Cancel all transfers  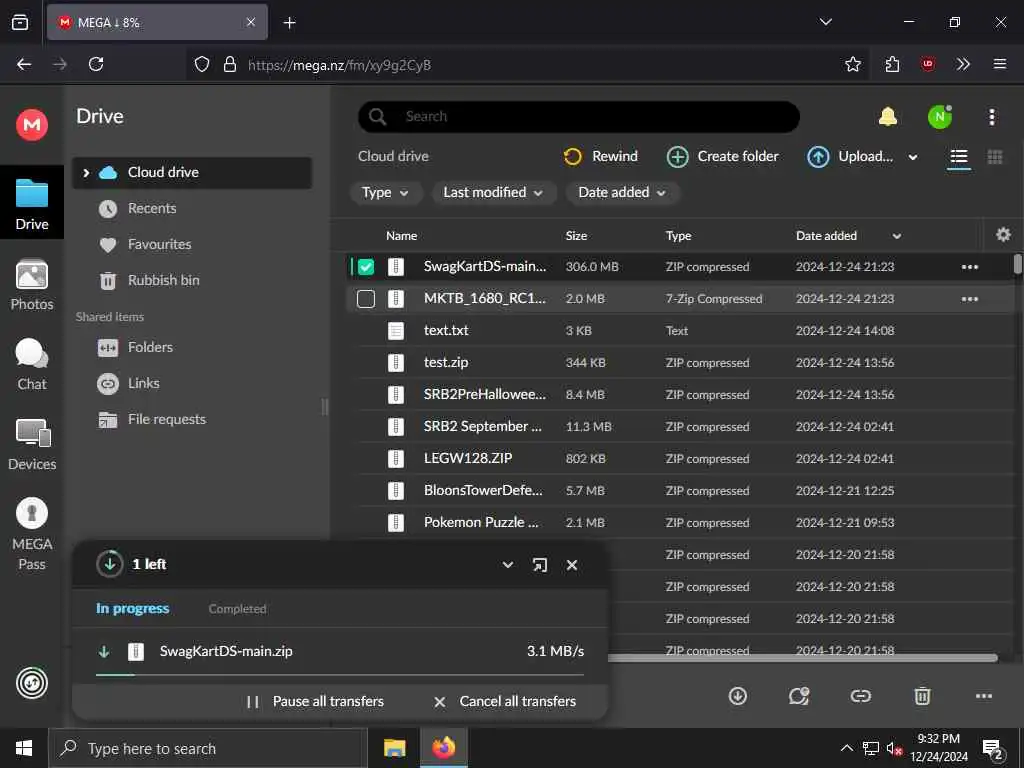(505, 701)
